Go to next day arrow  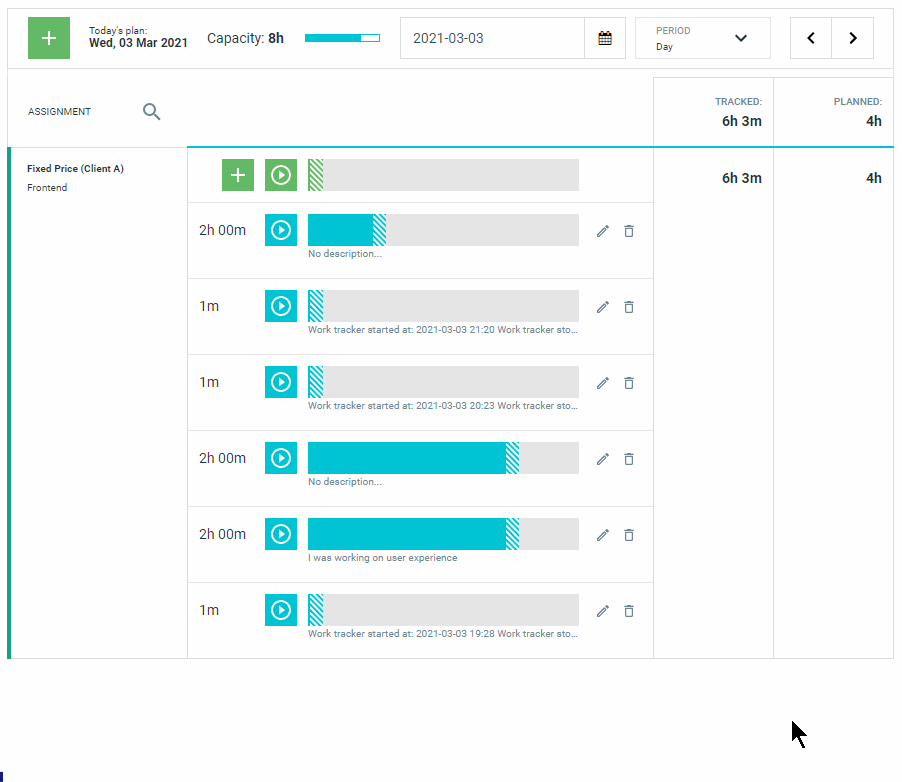(853, 38)
